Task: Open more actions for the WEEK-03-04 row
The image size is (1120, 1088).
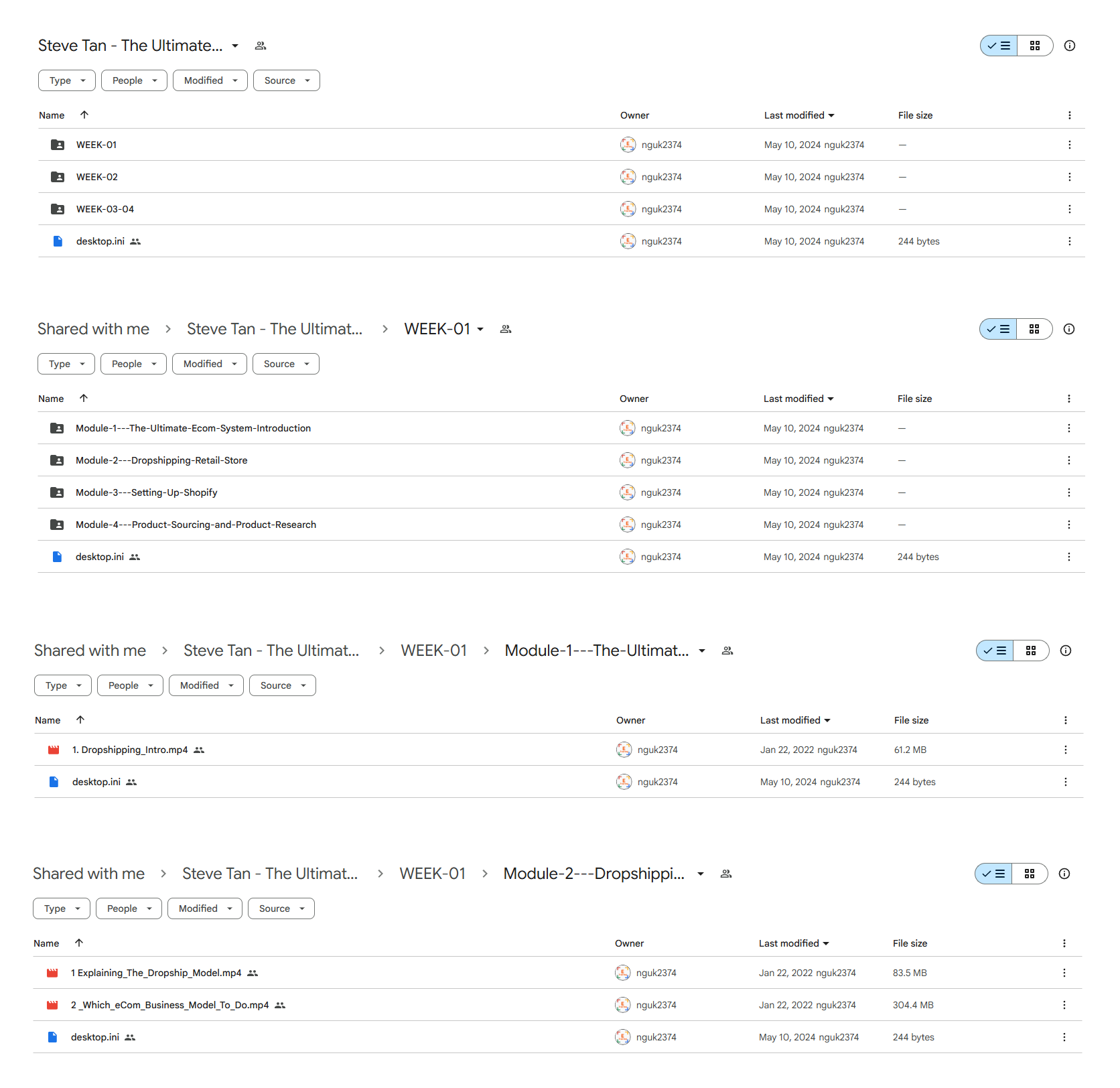Action: (1069, 209)
